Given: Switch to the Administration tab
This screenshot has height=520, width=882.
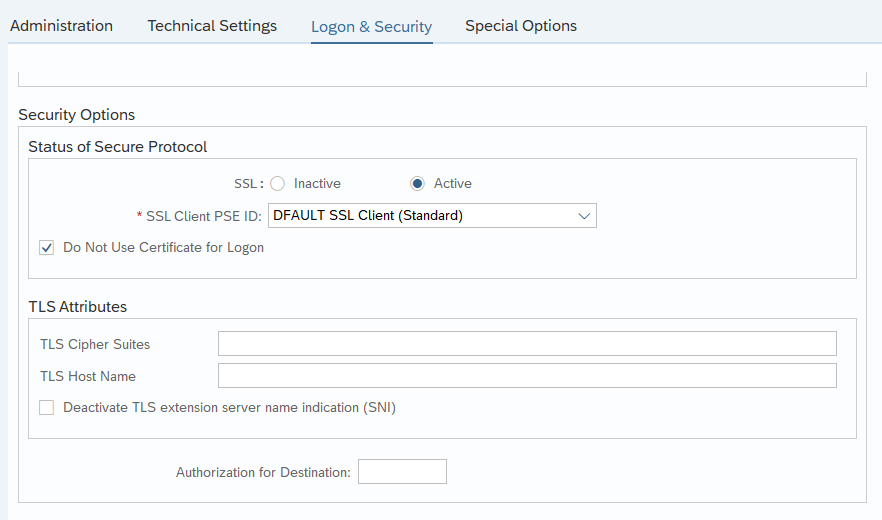Looking at the screenshot, I should pos(61,26).
